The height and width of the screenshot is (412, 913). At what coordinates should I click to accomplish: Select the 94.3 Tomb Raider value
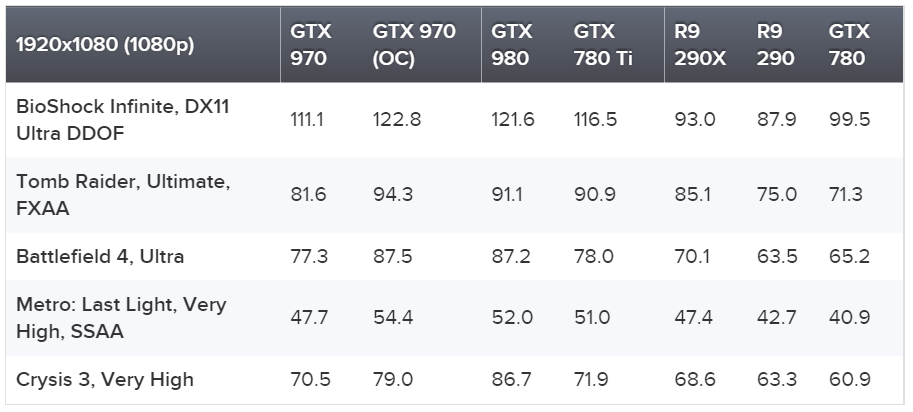393,194
